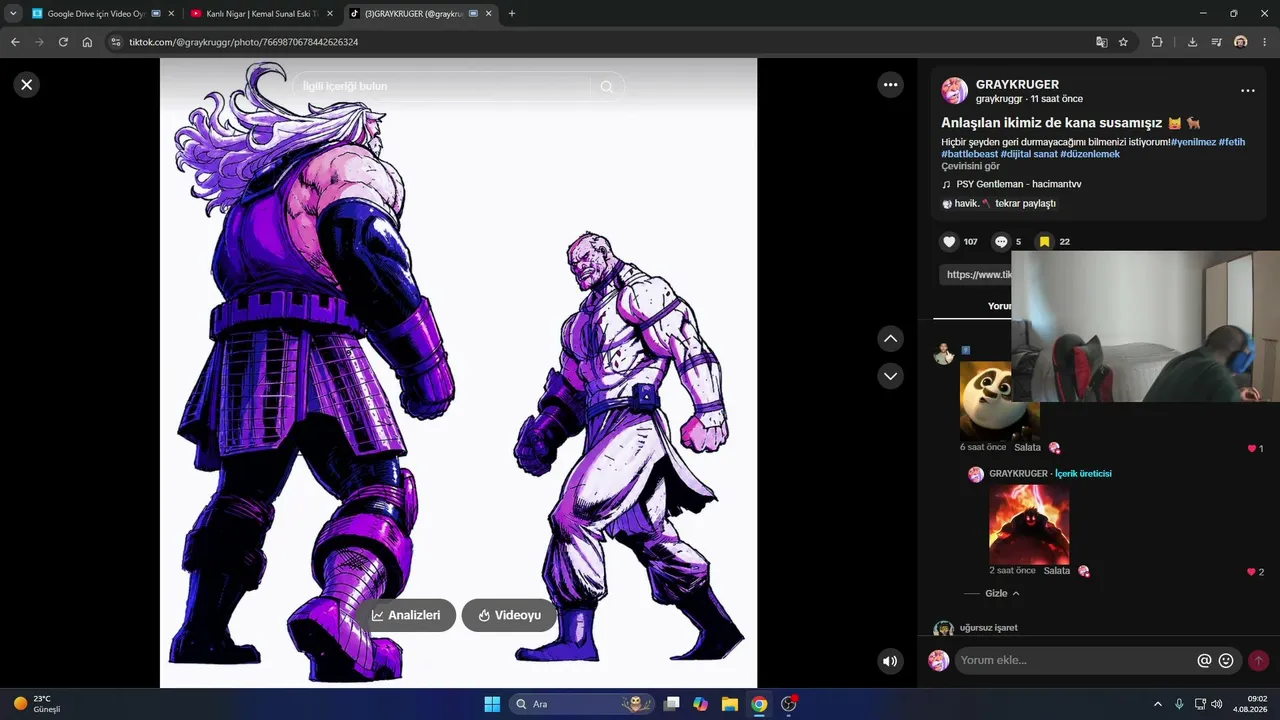The image size is (1280, 720).
Task: Open the Copilot icon on the taskbar
Action: pyautogui.click(x=701, y=704)
